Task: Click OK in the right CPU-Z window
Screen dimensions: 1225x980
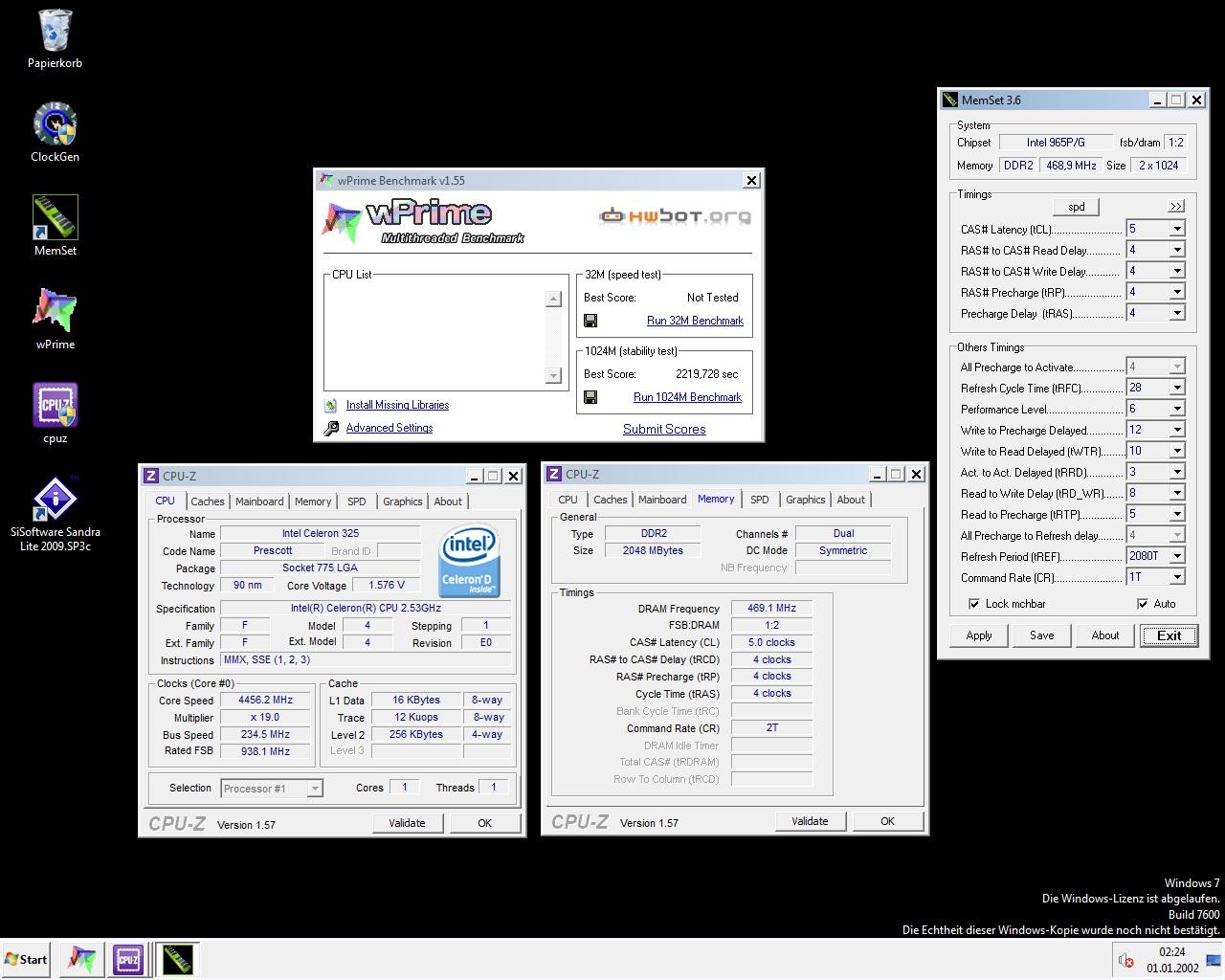Action: pos(887,821)
